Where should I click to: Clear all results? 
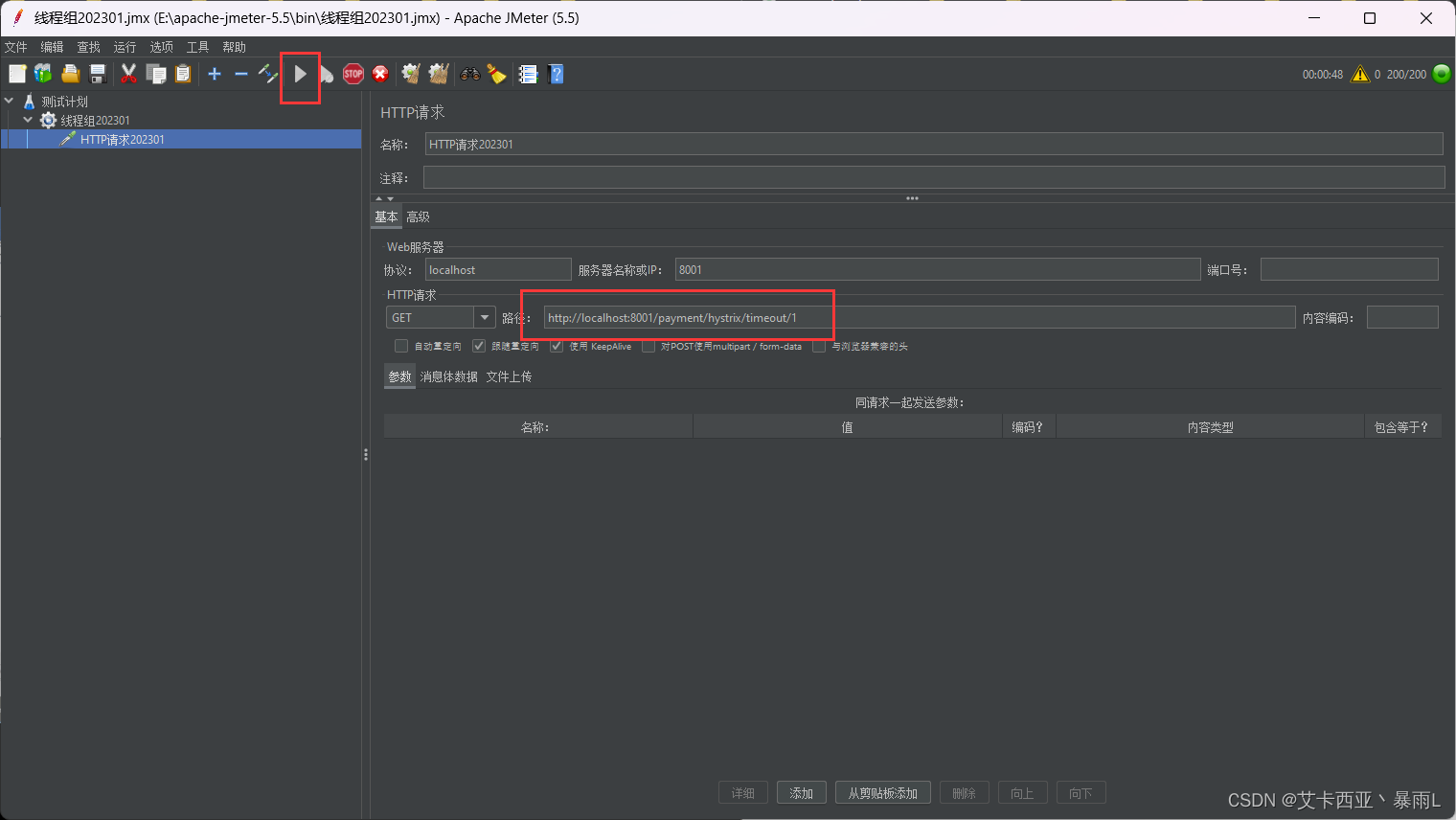click(x=439, y=74)
